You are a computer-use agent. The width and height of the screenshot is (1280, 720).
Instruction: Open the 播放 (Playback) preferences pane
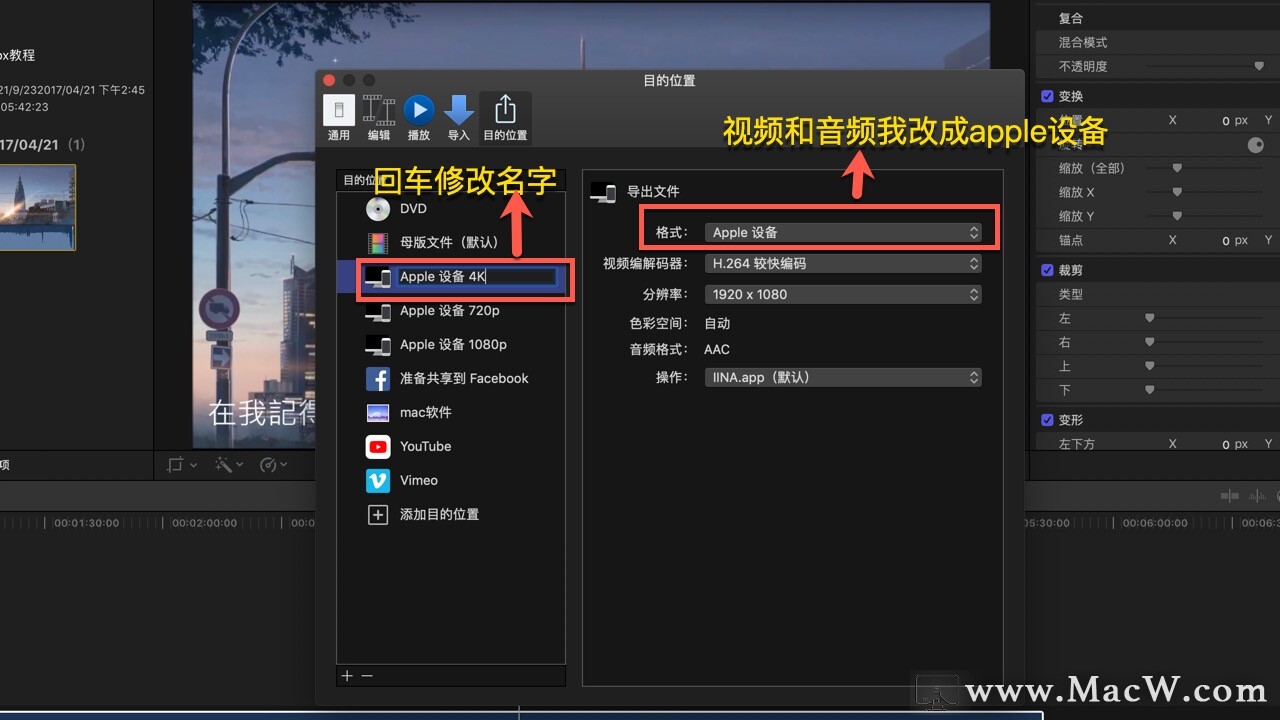419,118
